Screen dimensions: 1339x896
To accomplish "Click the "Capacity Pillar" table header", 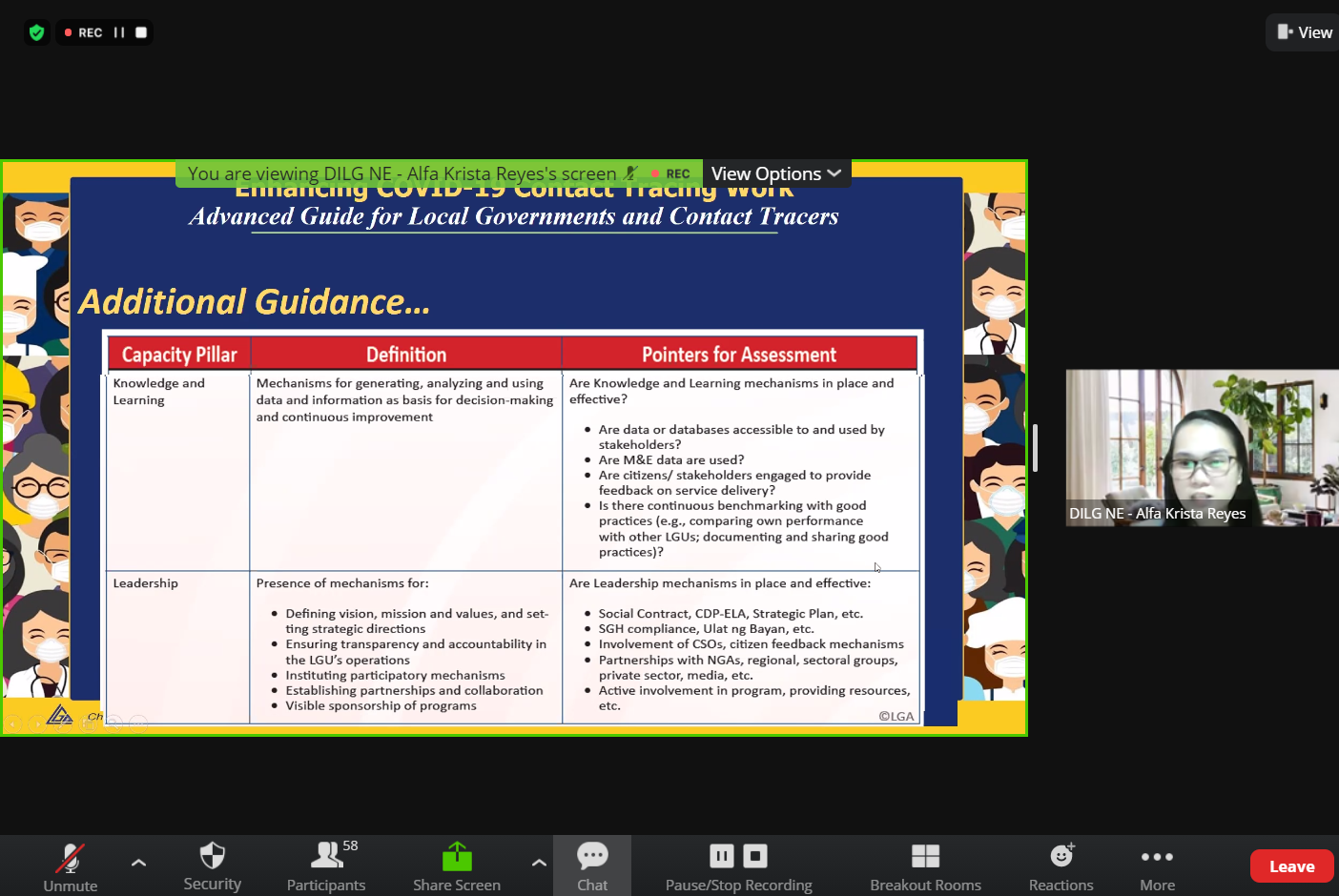I will (x=179, y=355).
